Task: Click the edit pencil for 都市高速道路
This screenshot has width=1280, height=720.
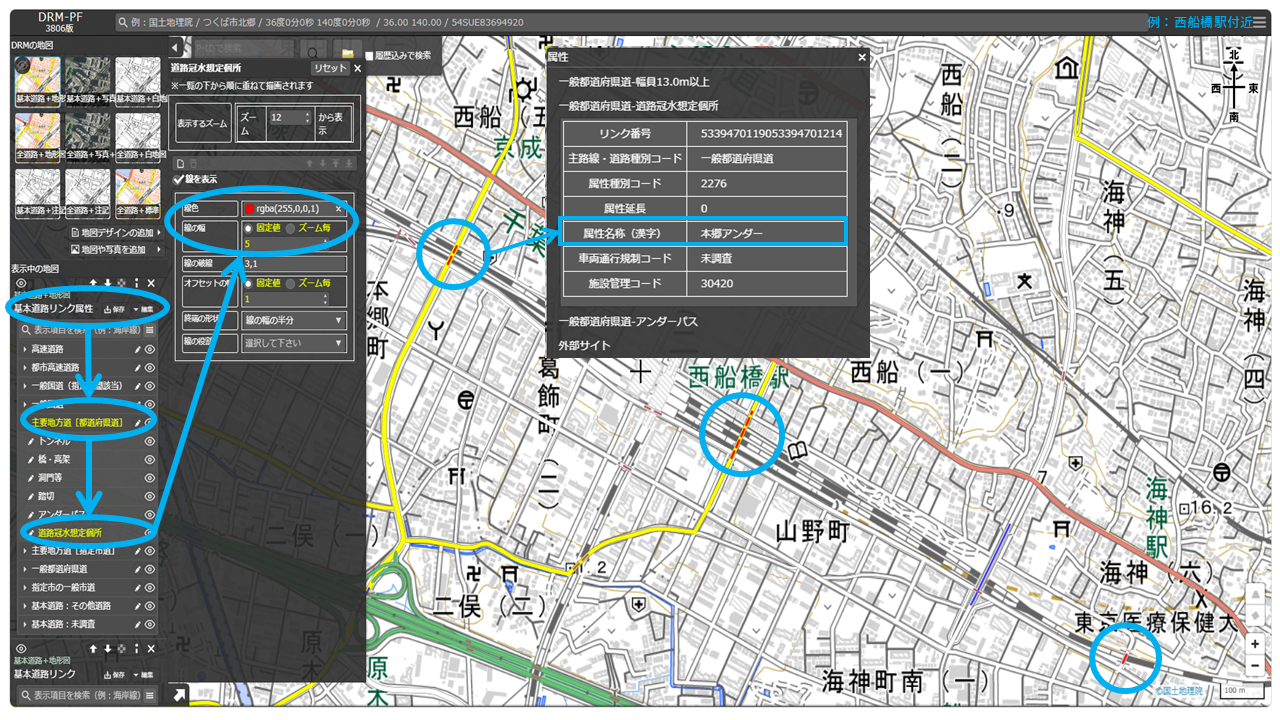Action: pyautogui.click(x=138, y=367)
